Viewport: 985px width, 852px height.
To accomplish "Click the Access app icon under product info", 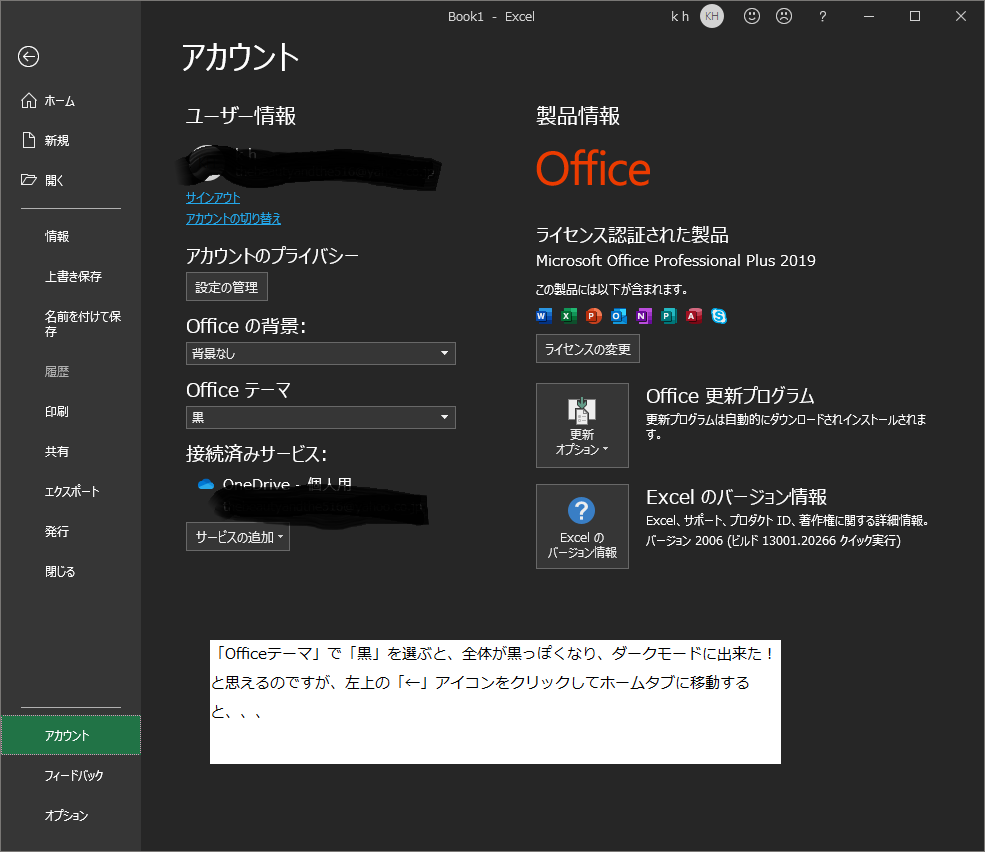I will point(694,315).
